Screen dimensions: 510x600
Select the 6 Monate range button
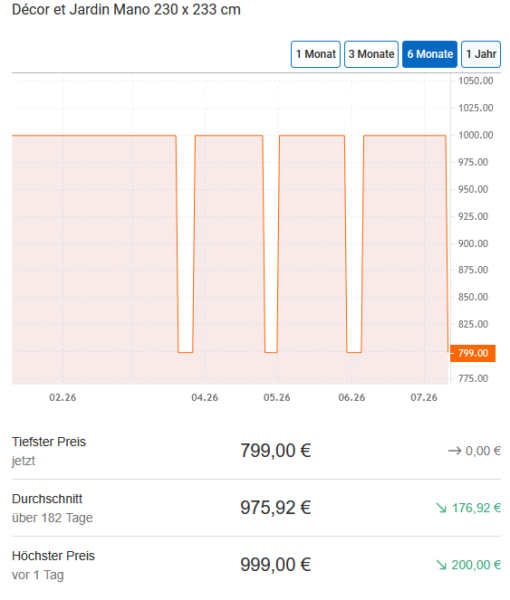pyautogui.click(x=430, y=54)
